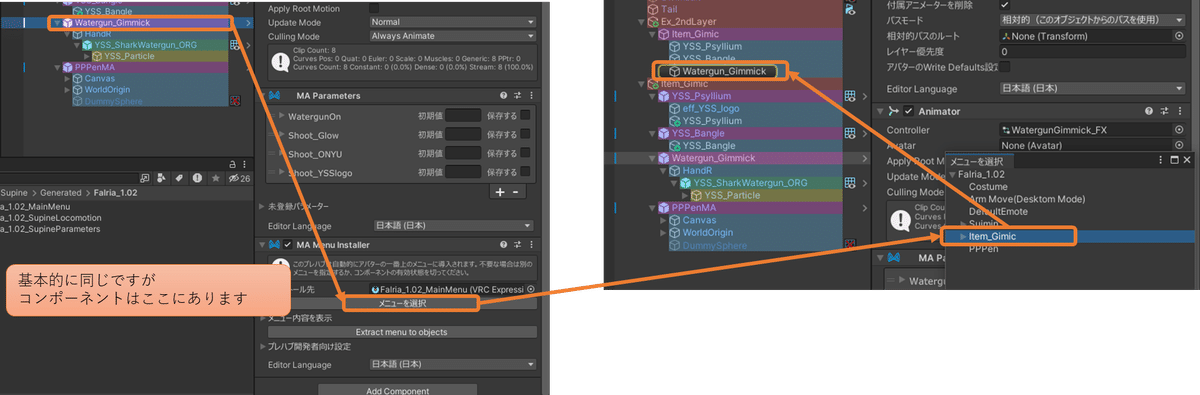
Task: Click the レイヤー優先度 value field
Action: (1092, 51)
